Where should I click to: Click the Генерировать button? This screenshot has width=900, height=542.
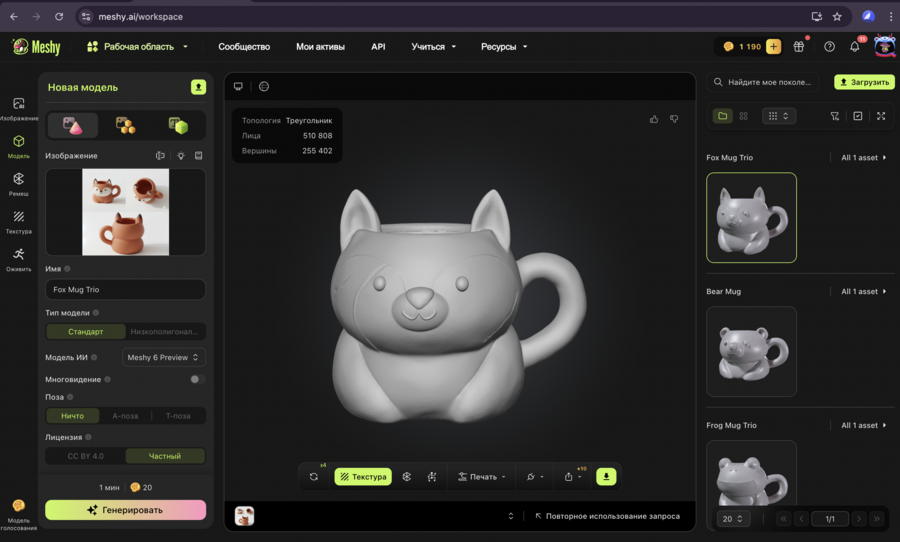[125, 510]
